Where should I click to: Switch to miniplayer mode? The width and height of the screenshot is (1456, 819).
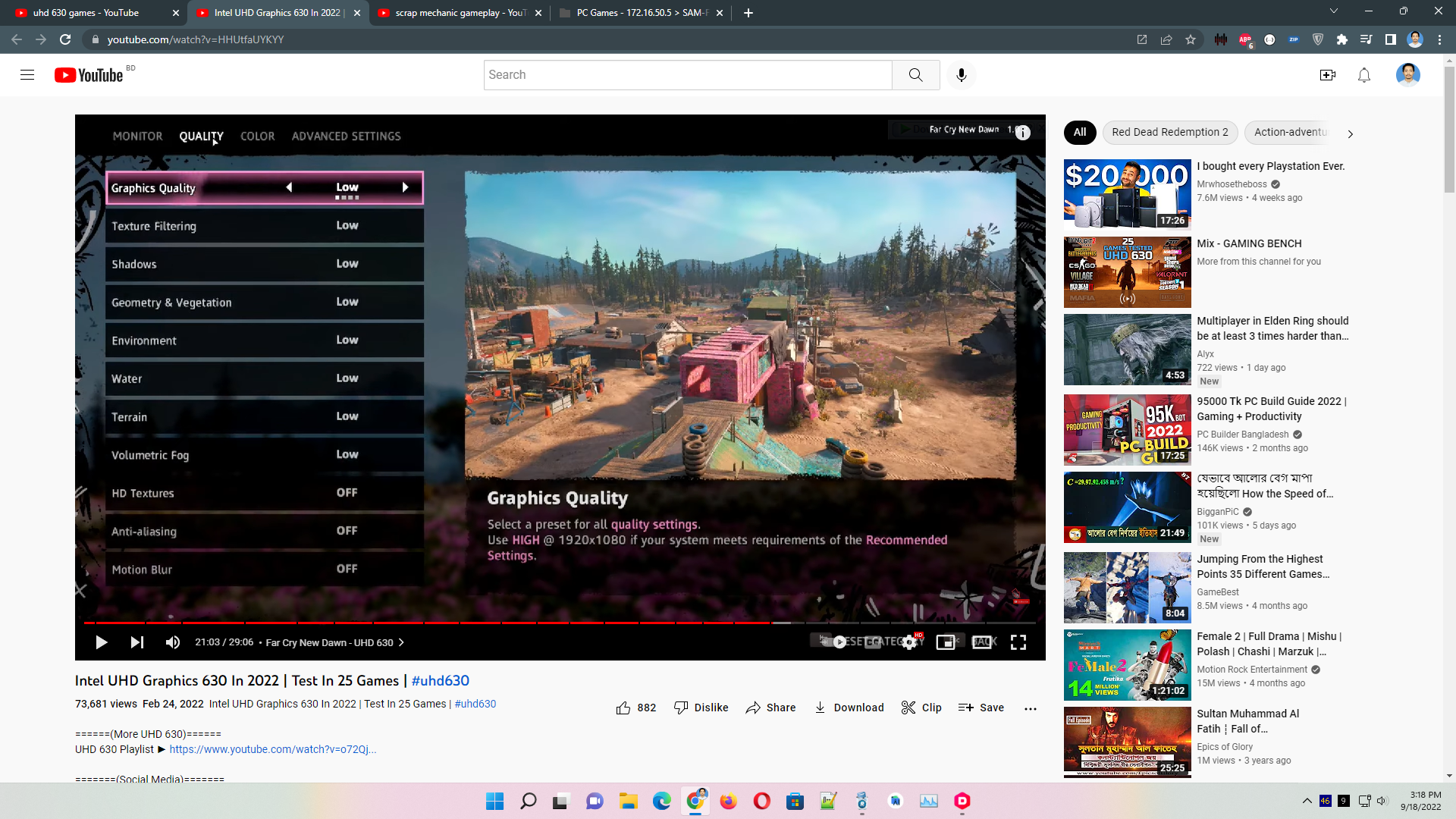point(946,642)
